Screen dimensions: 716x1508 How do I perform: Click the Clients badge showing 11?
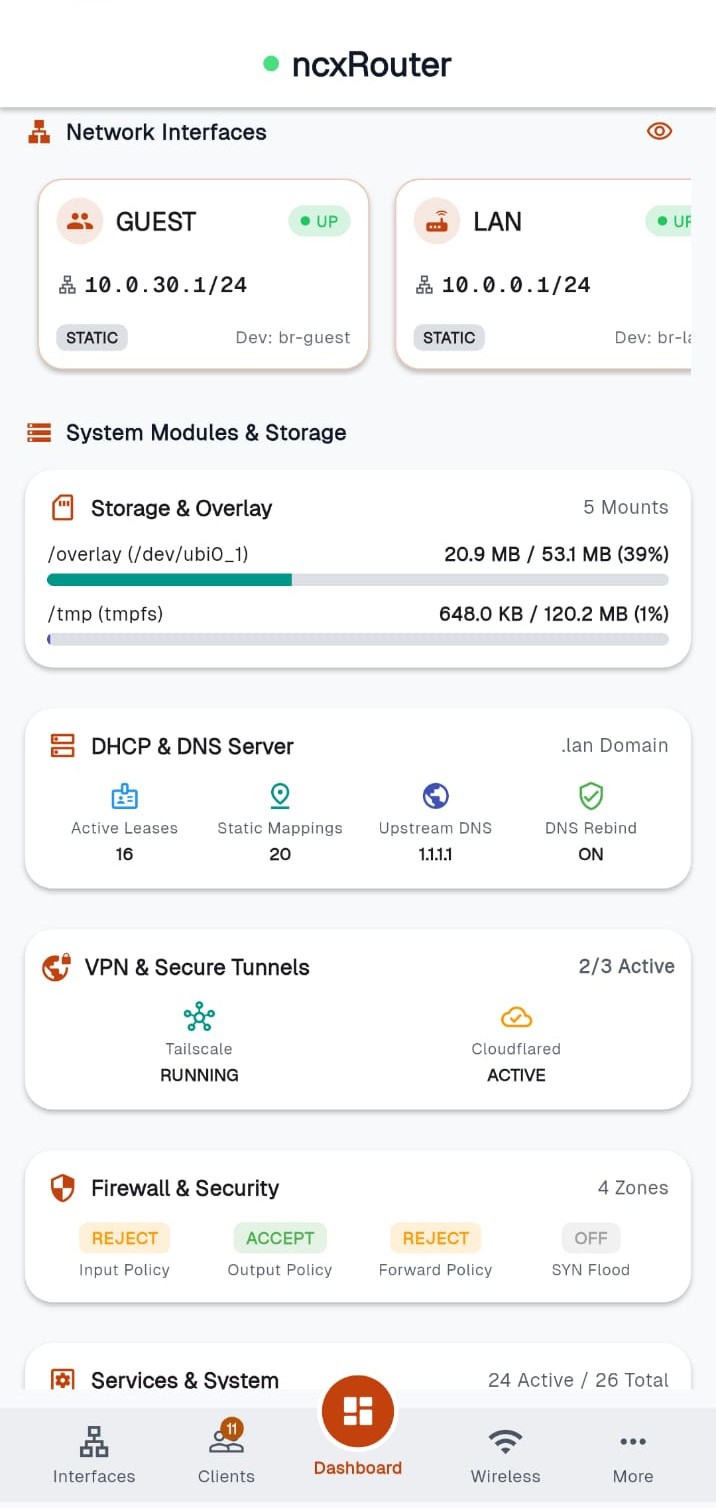coord(232,1429)
